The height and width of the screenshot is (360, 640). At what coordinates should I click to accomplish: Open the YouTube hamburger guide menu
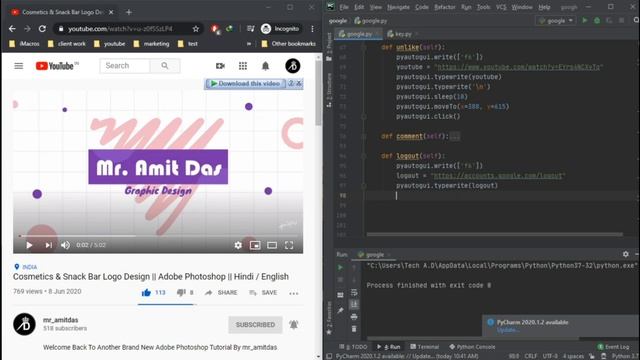point(19,66)
